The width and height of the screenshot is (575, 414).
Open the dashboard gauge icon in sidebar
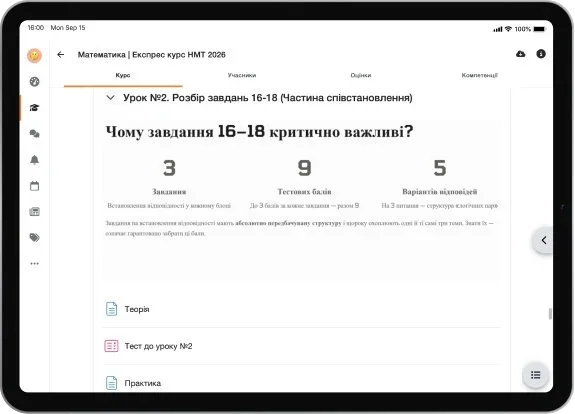(x=34, y=81)
